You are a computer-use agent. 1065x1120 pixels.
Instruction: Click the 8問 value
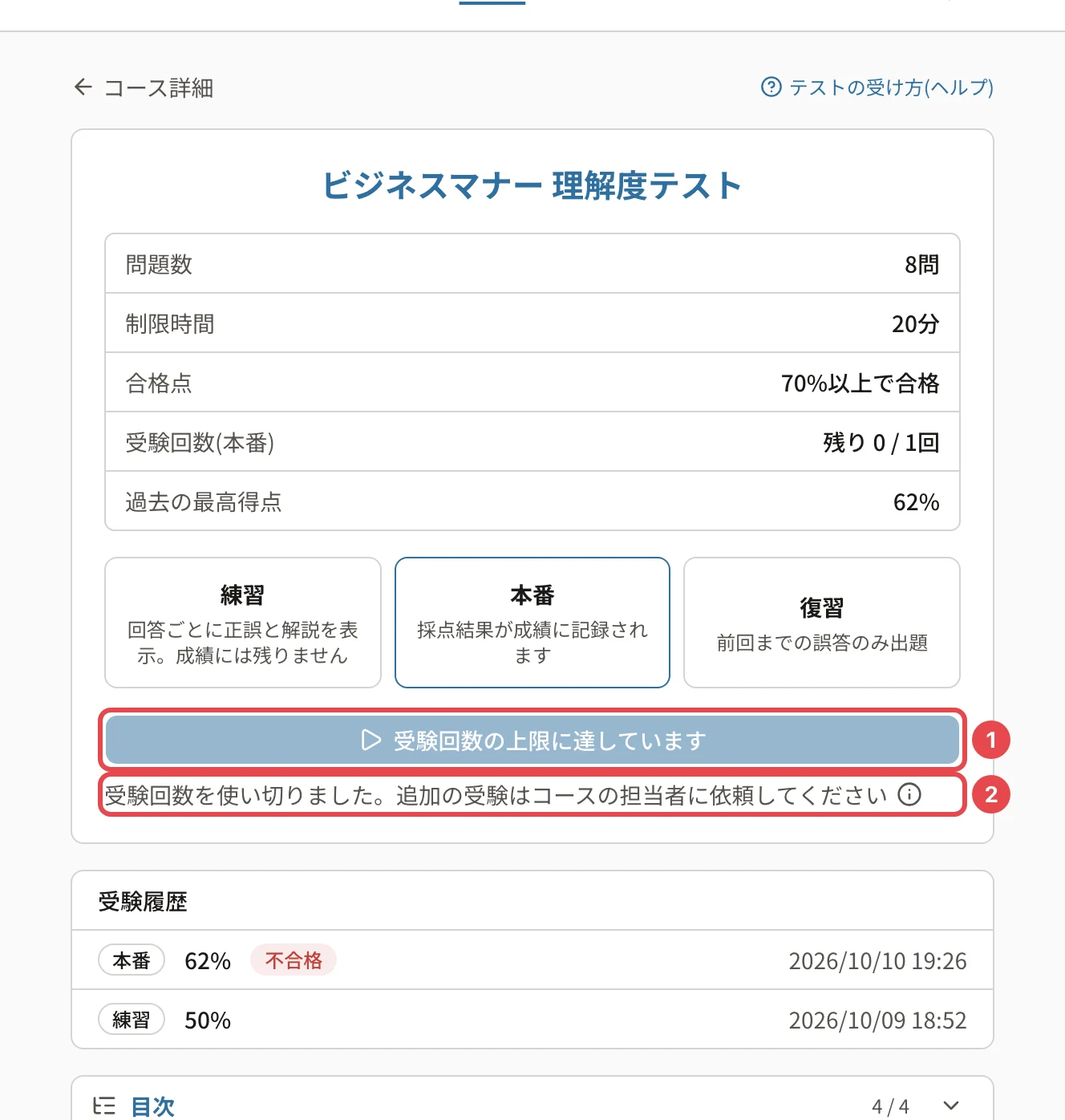[x=921, y=265]
